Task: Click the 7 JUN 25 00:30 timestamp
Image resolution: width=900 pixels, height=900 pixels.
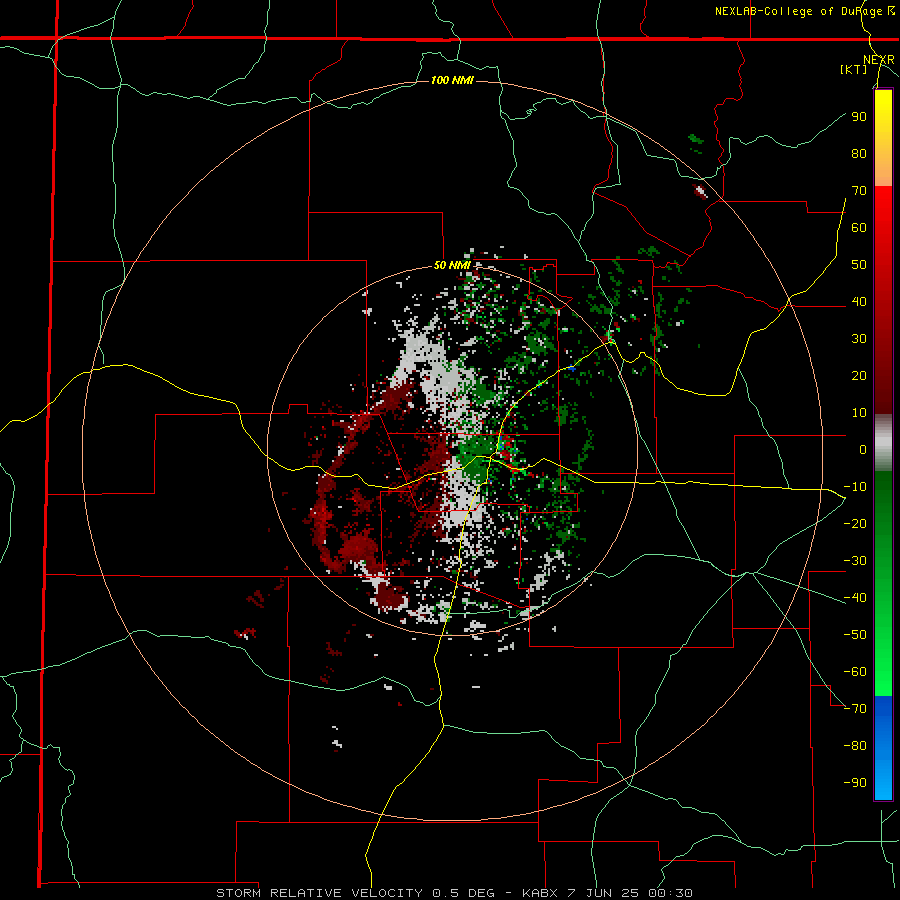Action: tap(629, 893)
